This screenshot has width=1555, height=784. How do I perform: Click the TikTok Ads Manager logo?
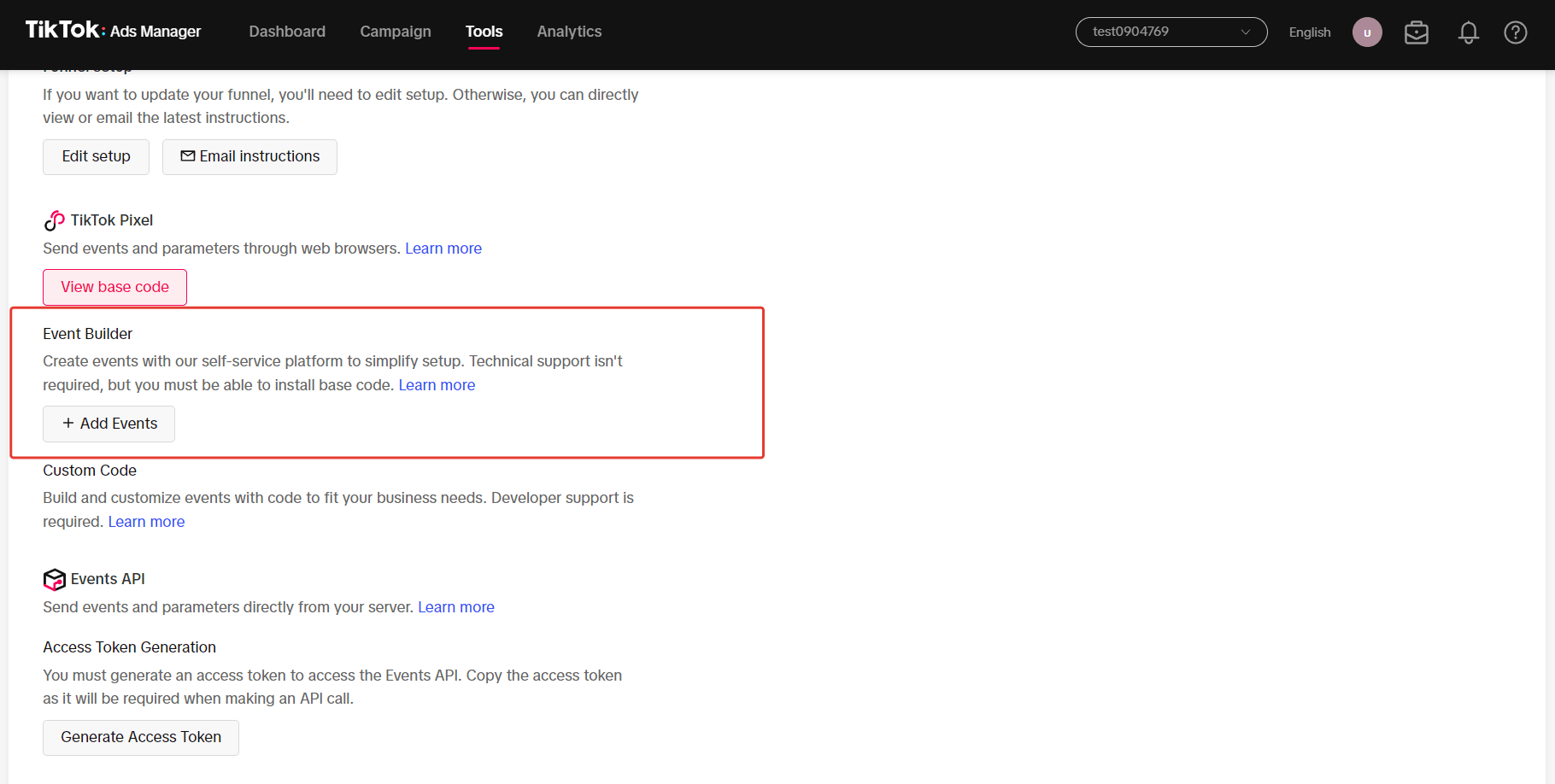coord(113,31)
